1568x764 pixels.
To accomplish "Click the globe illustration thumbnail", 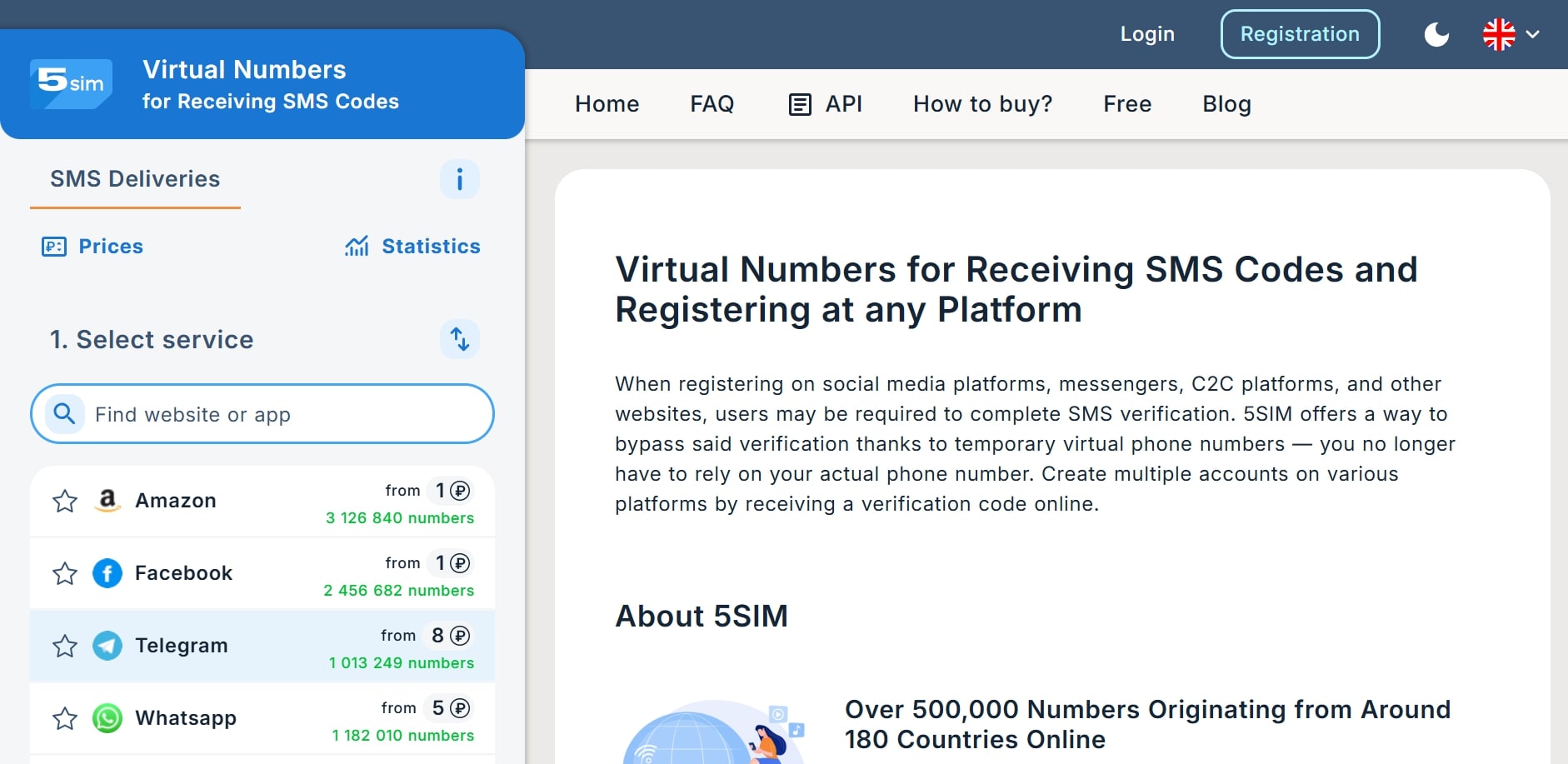I will (714, 732).
